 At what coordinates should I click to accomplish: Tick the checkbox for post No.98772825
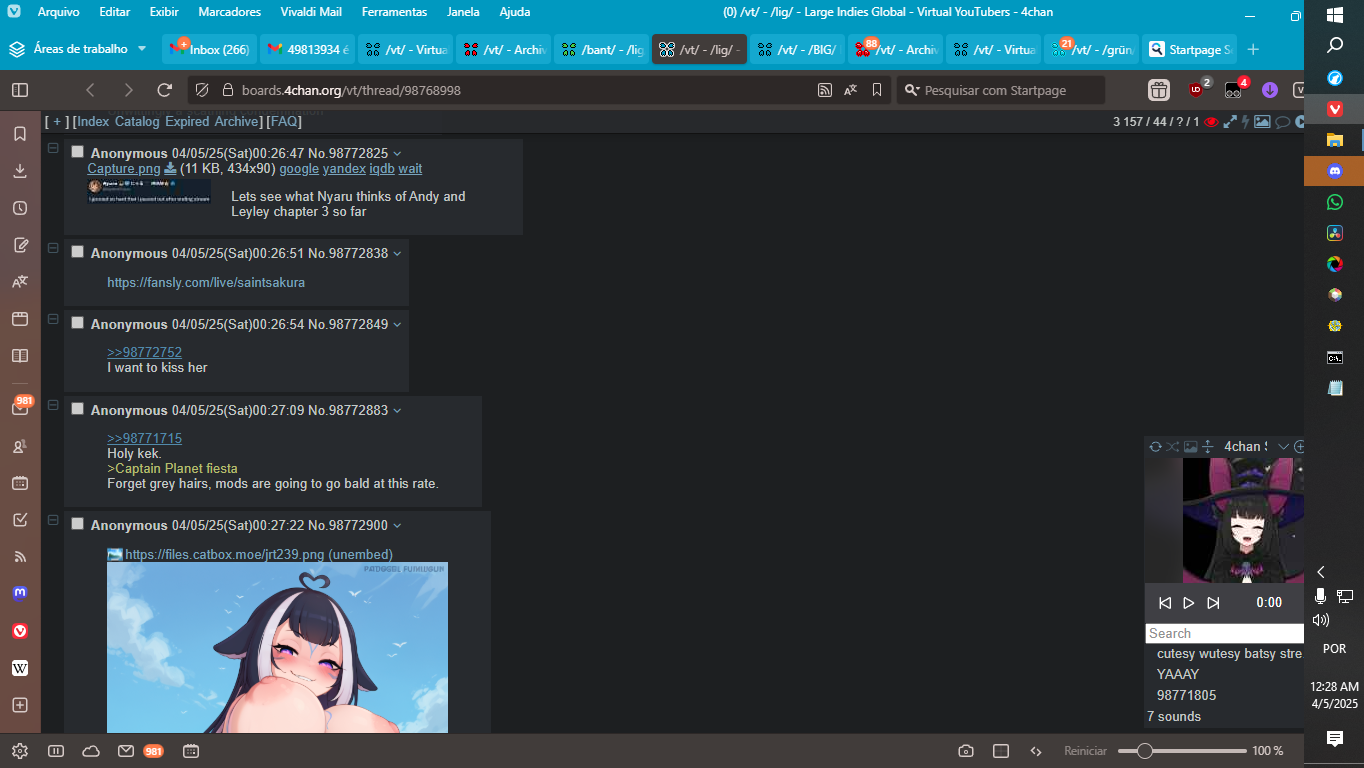pyautogui.click(x=78, y=152)
